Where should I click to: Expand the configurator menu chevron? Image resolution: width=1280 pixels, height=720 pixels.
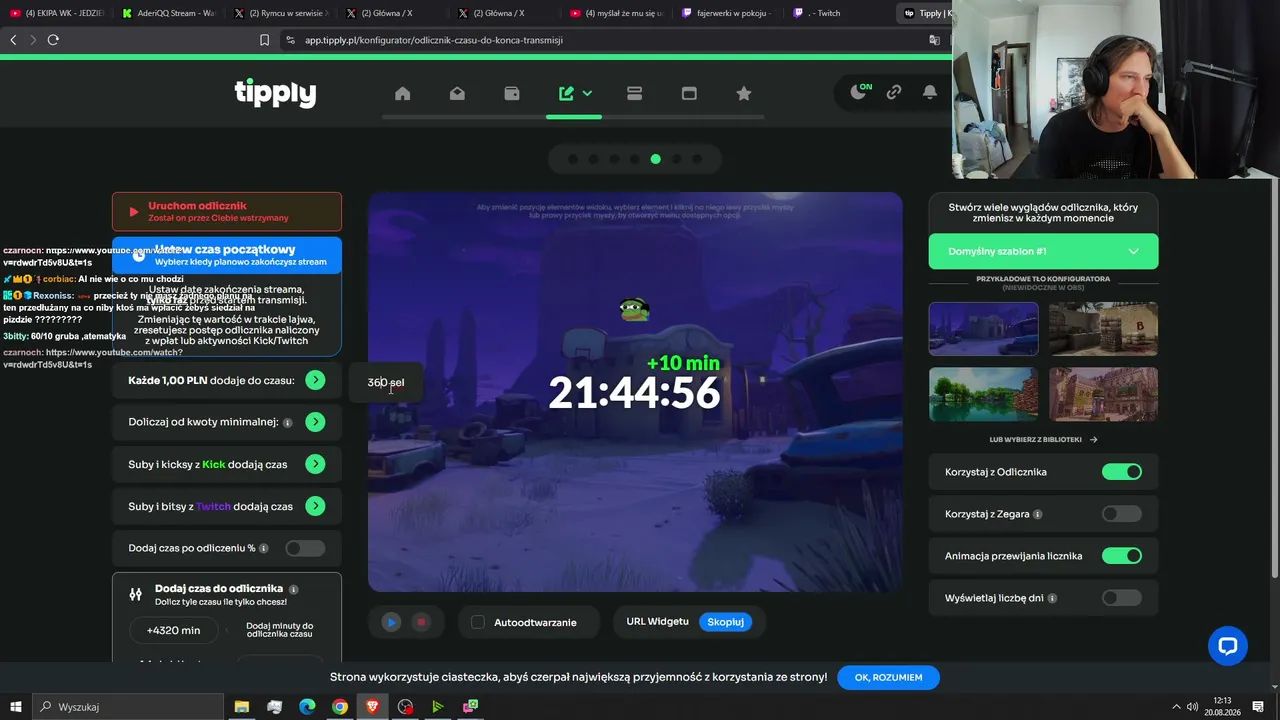(x=587, y=93)
